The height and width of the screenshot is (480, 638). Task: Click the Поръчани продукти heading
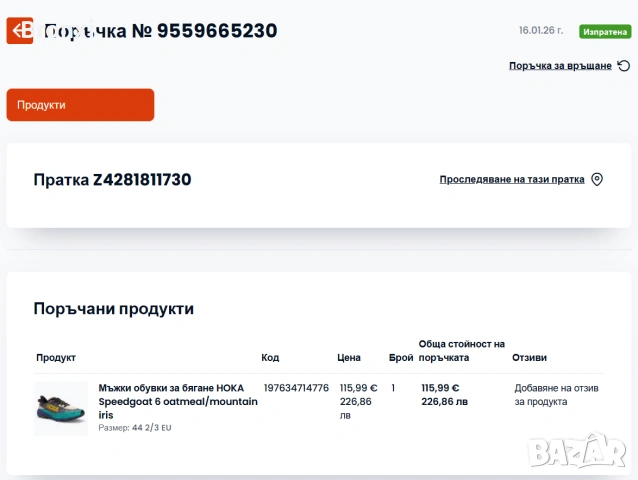[x=114, y=309]
